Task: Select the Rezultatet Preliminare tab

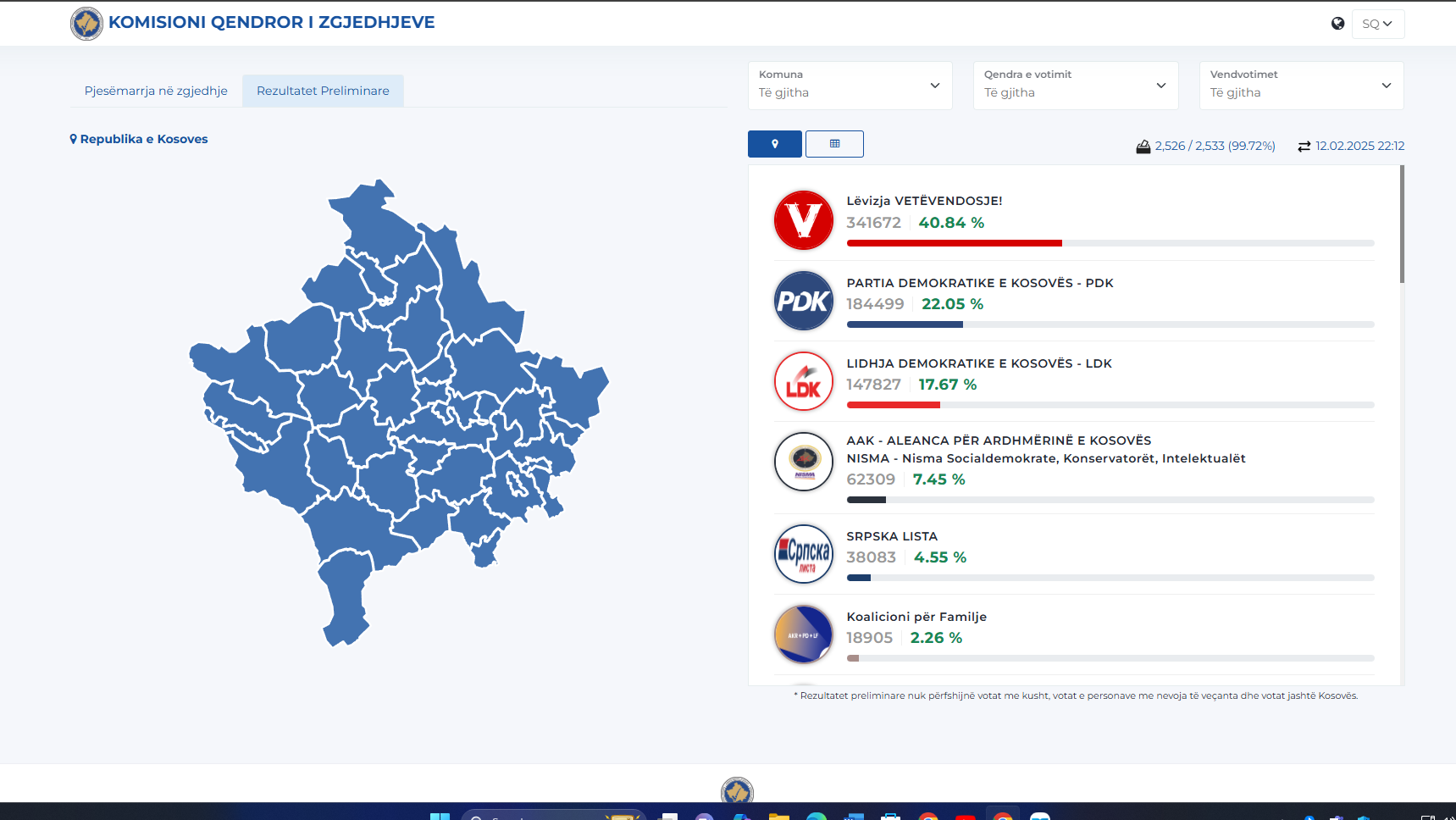Action: coord(323,91)
